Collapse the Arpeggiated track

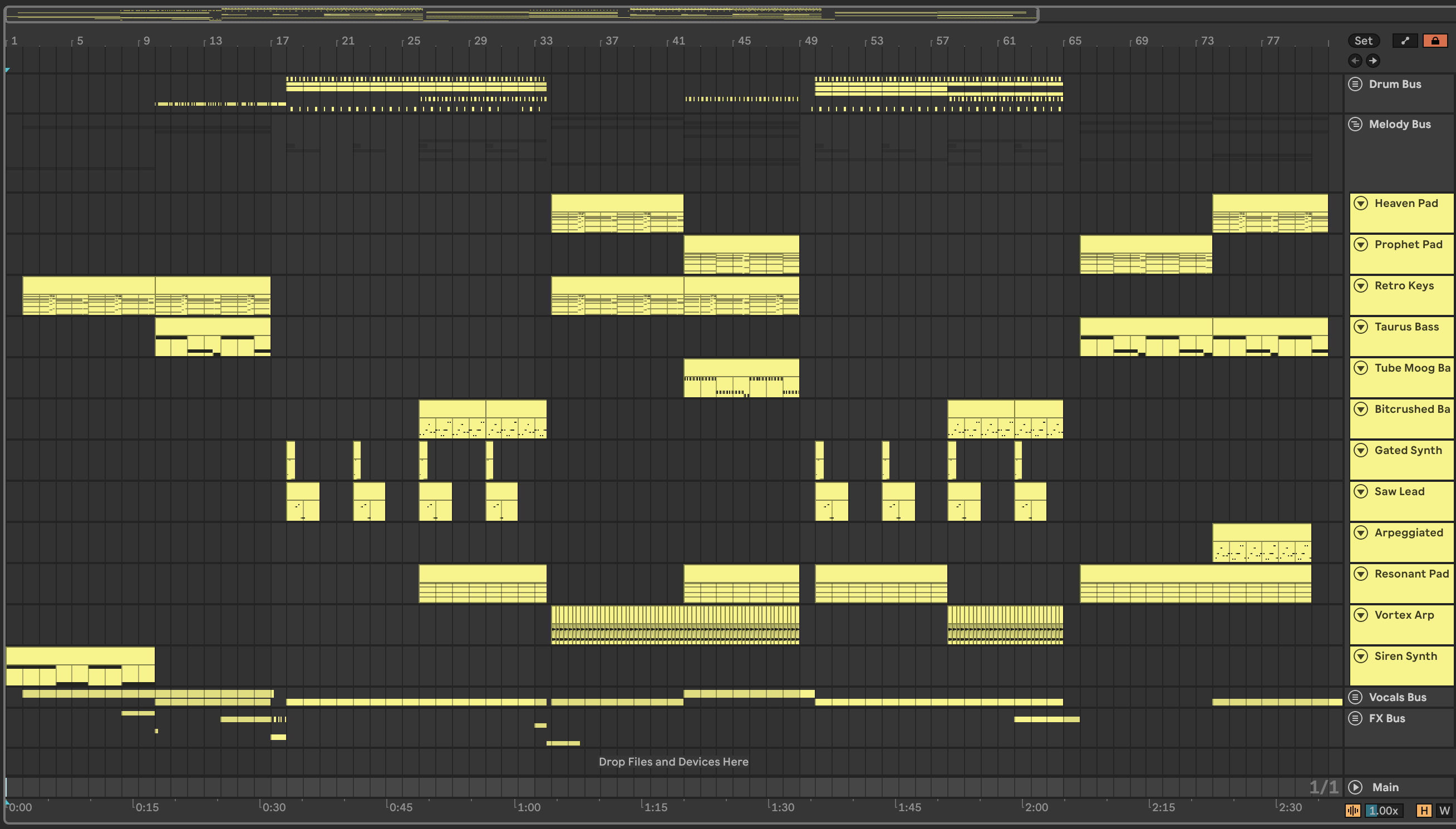(1361, 532)
